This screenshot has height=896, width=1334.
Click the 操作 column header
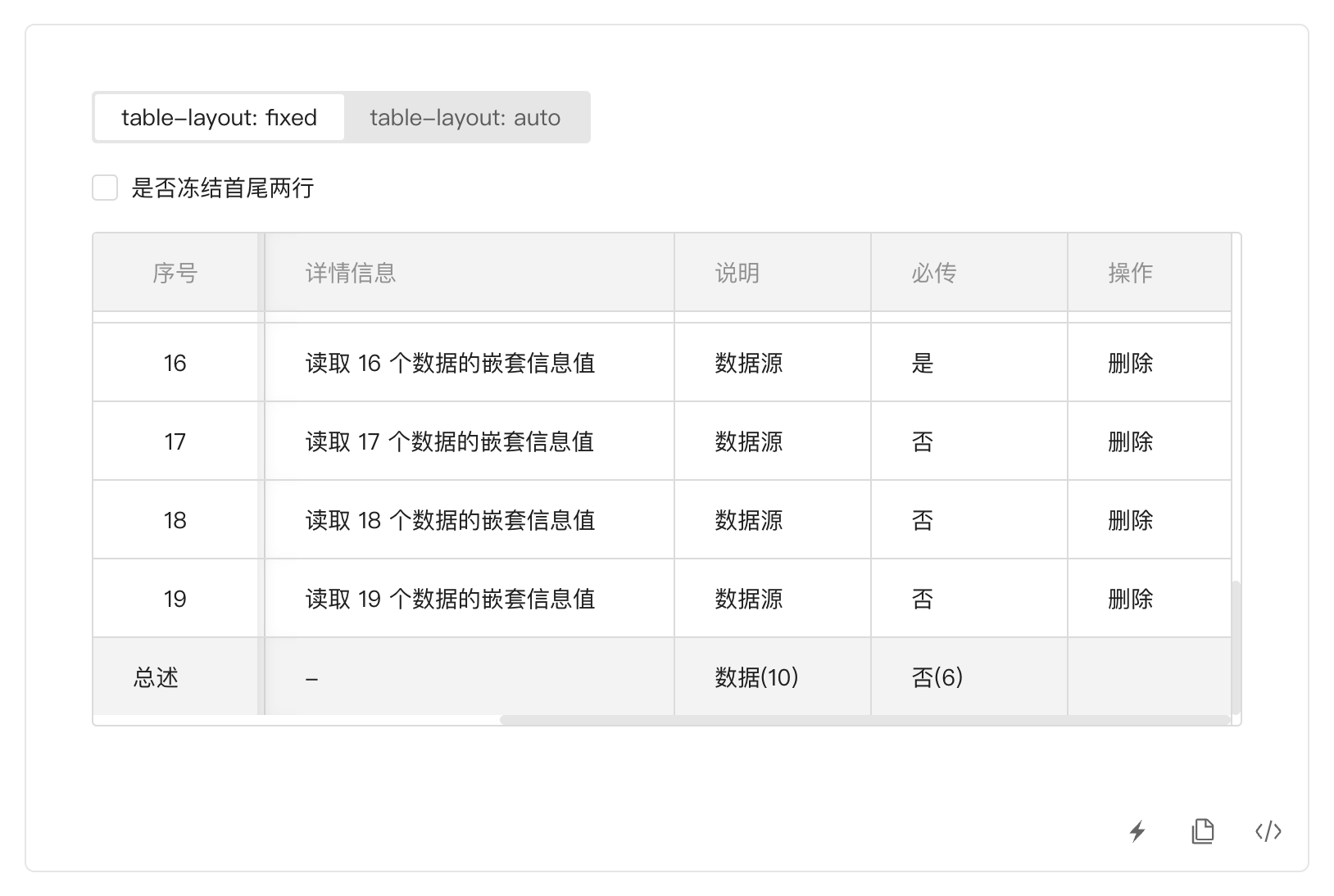(x=1128, y=273)
